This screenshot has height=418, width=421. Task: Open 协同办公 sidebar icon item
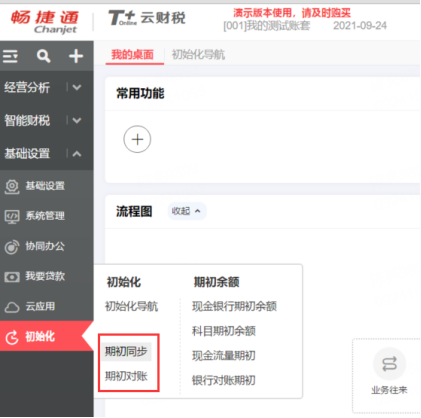point(12,247)
